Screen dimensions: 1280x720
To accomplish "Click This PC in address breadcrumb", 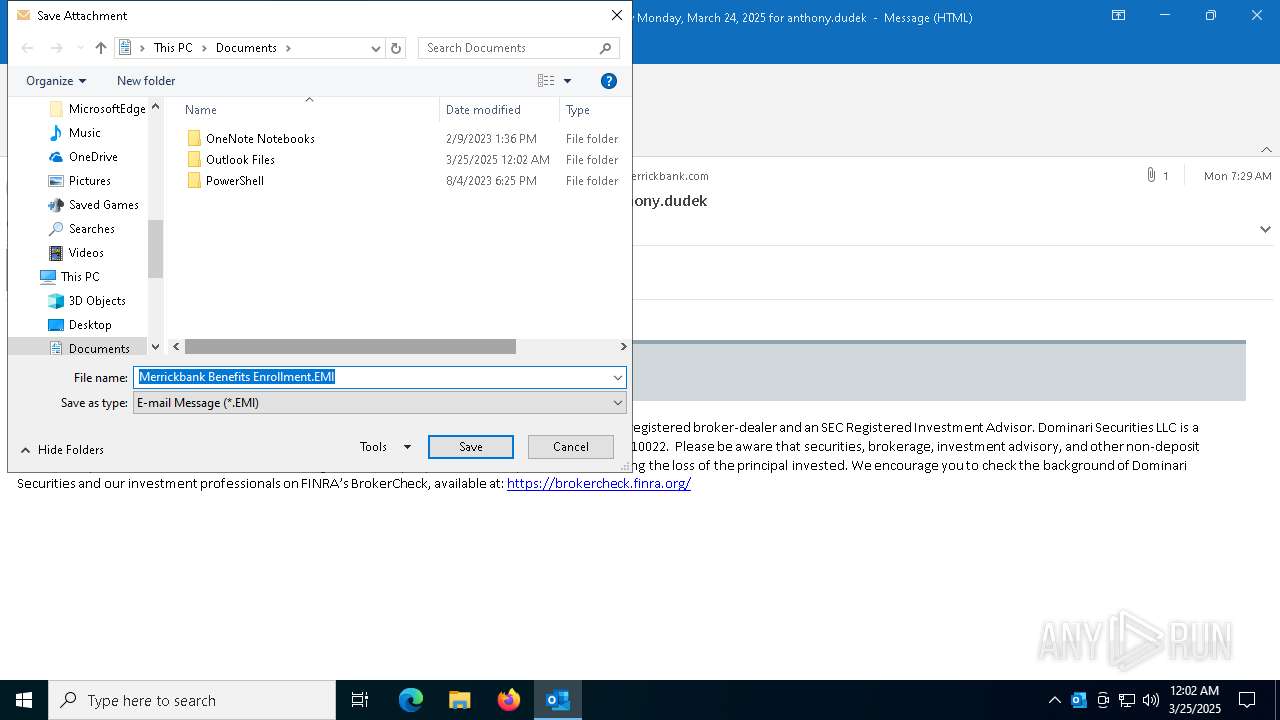I will (173, 48).
